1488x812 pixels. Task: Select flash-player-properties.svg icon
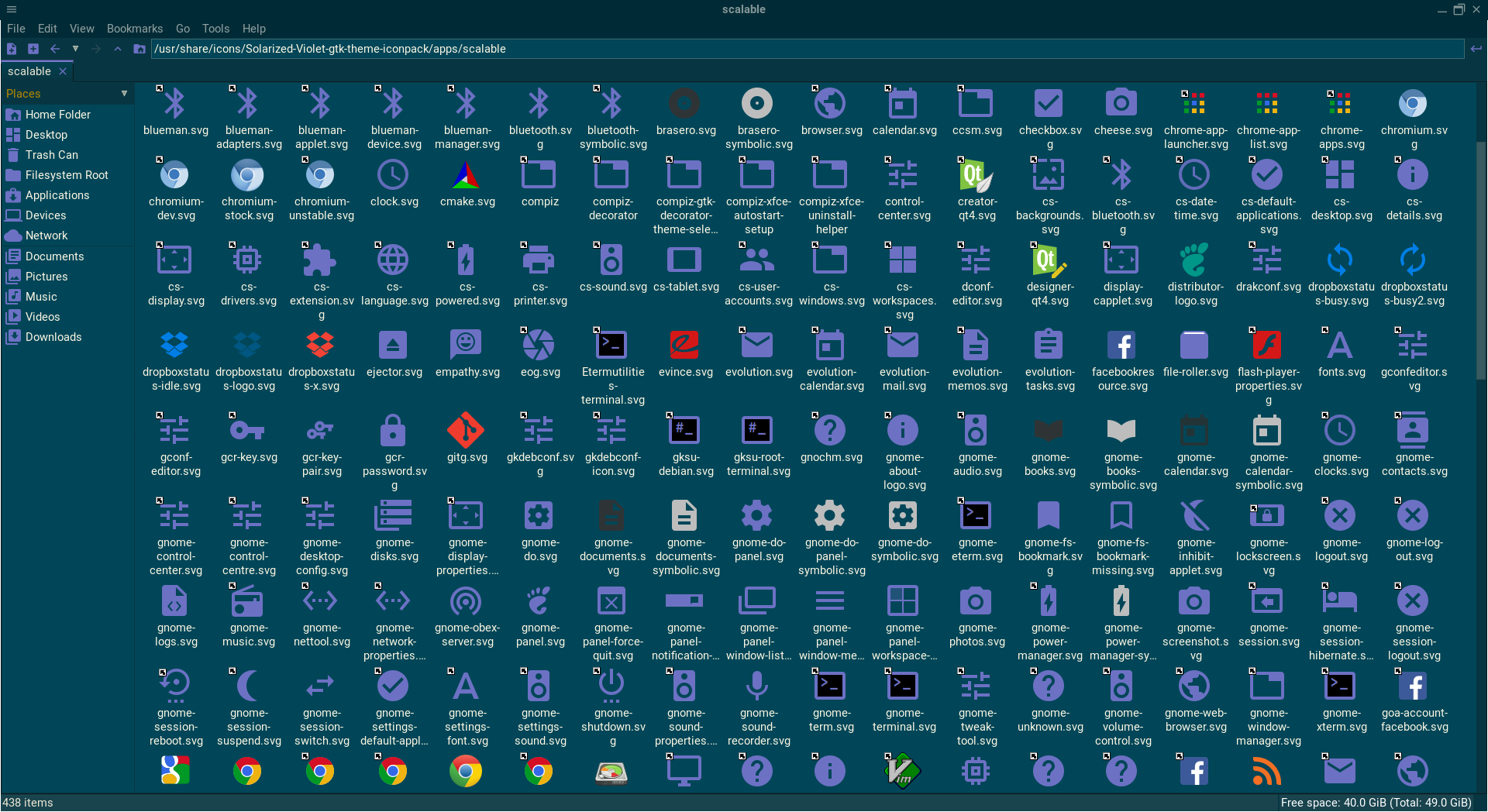tap(1268, 346)
